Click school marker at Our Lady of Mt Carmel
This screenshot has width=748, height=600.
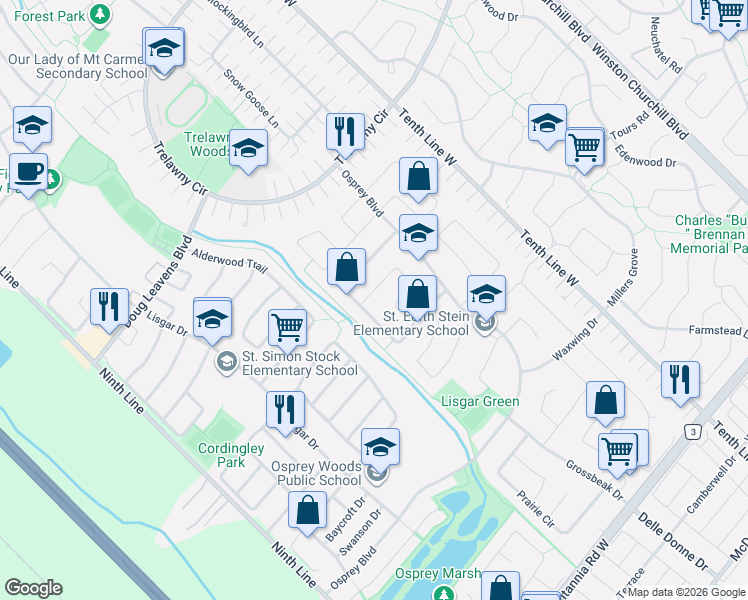[x=164, y=49]
